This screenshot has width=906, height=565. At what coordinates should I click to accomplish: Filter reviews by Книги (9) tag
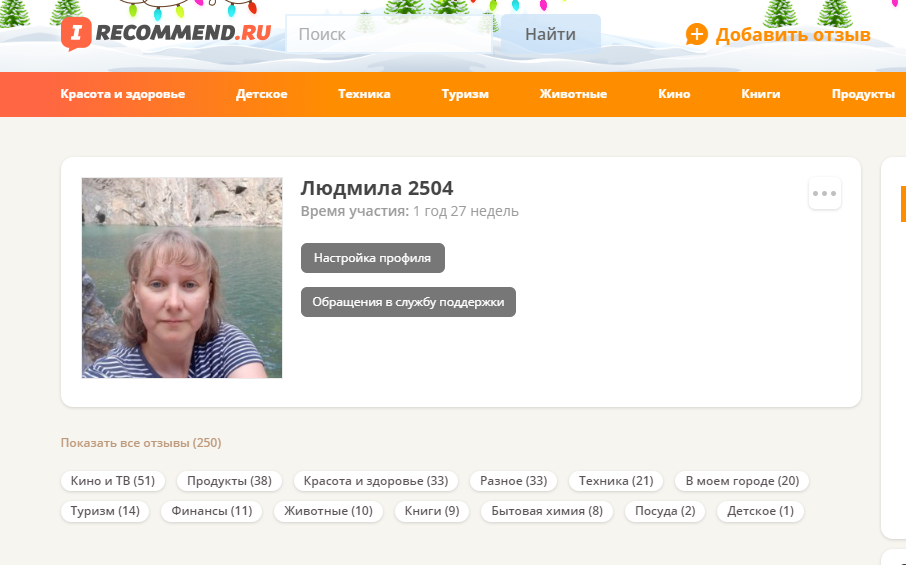[432, 511]
